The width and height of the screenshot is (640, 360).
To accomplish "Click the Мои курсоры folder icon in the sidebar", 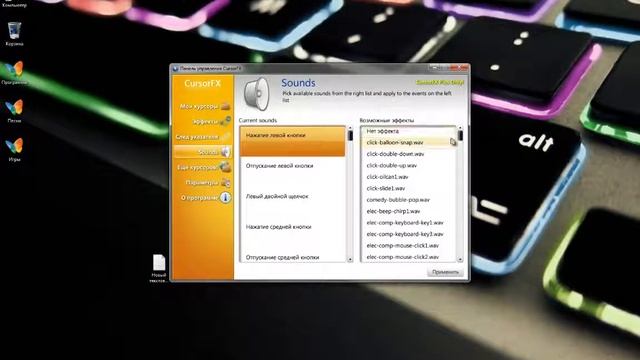I will click(x=225, y=107).
